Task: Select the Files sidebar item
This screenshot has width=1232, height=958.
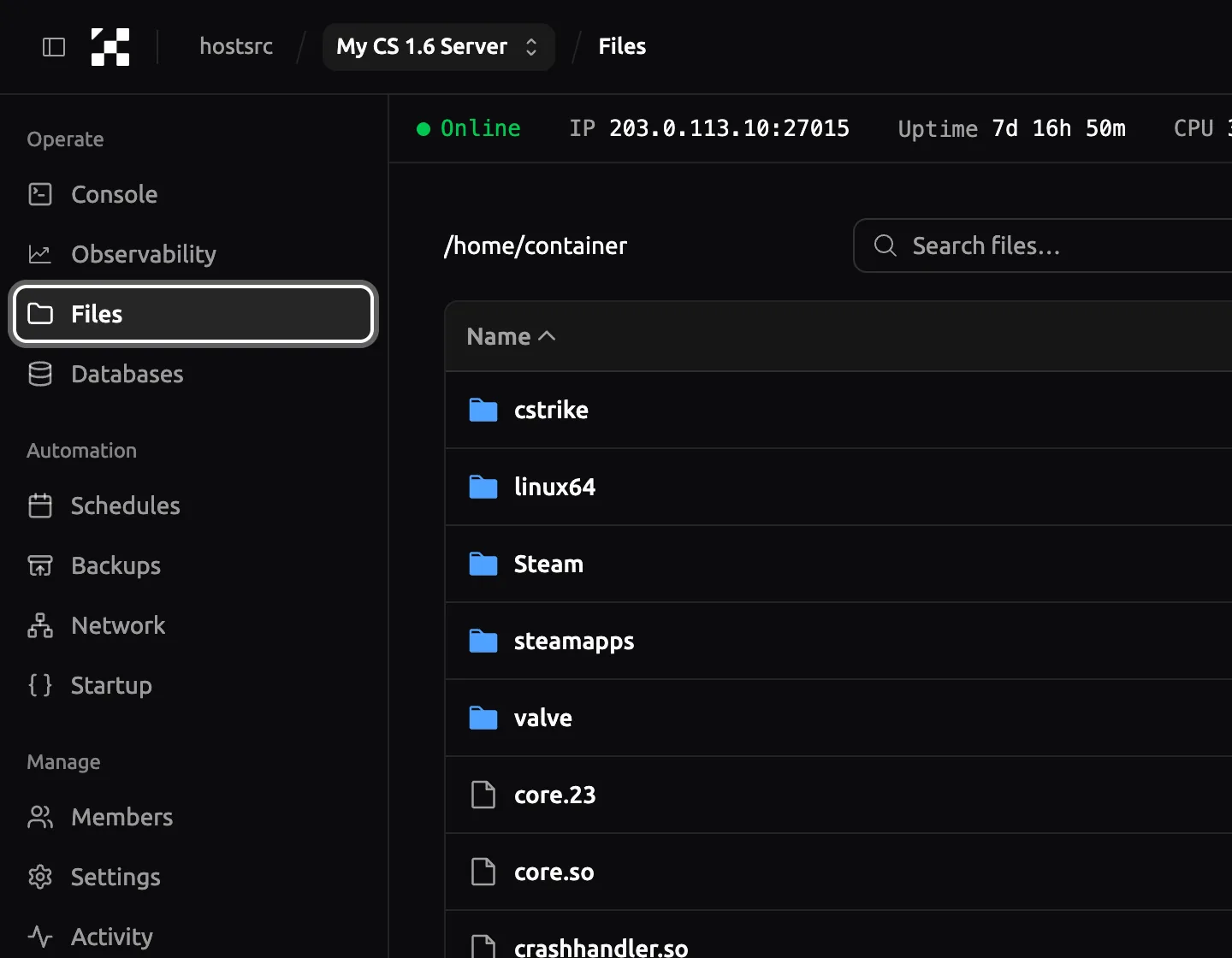Action: pos(194,314)
